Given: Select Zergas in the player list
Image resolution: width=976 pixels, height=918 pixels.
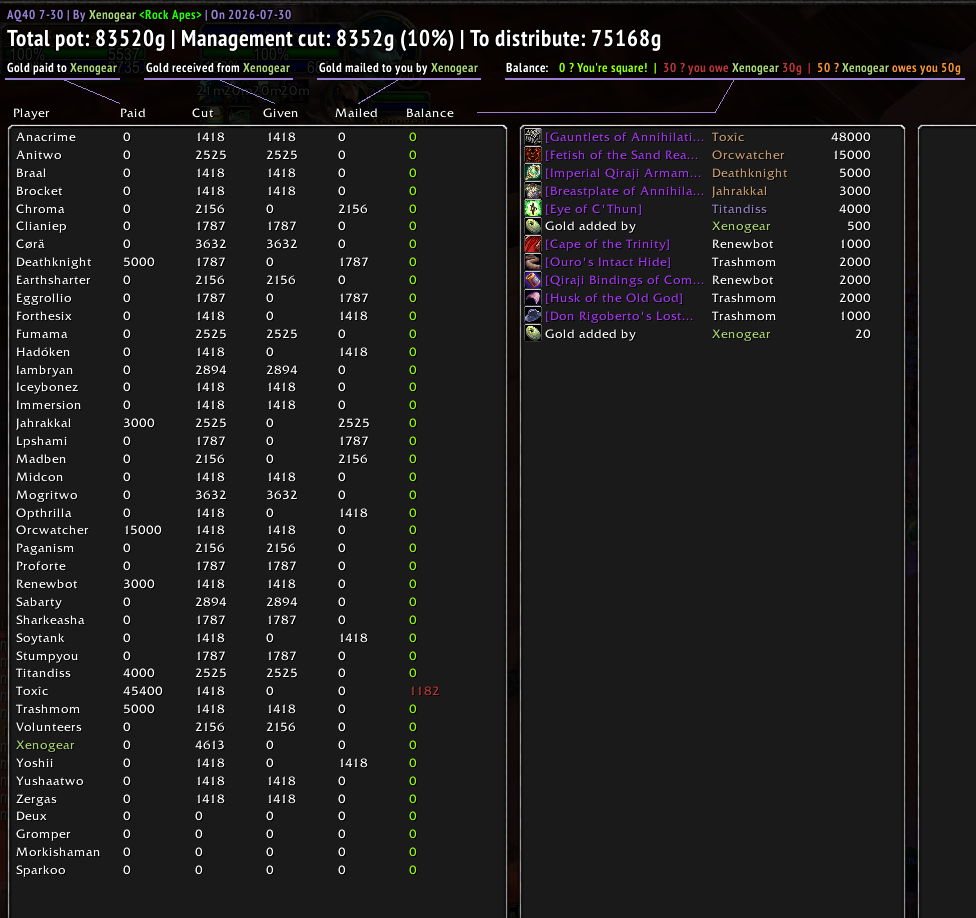Looking at the screenshot, I should 36,799.
